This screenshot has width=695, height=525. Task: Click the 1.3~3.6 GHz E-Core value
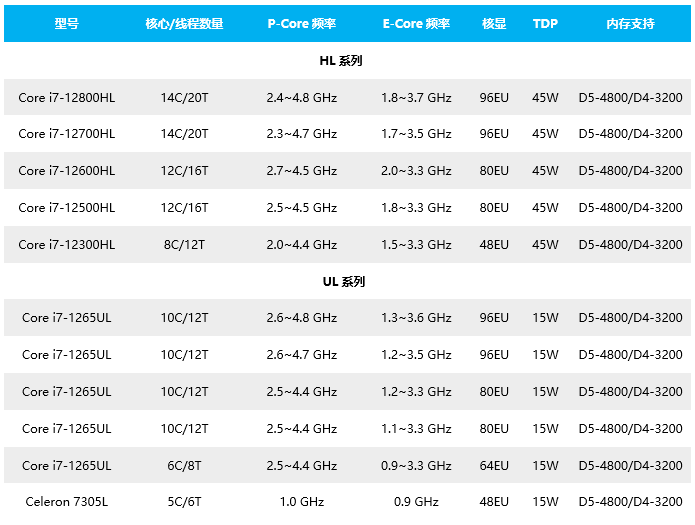coord(416,317)
